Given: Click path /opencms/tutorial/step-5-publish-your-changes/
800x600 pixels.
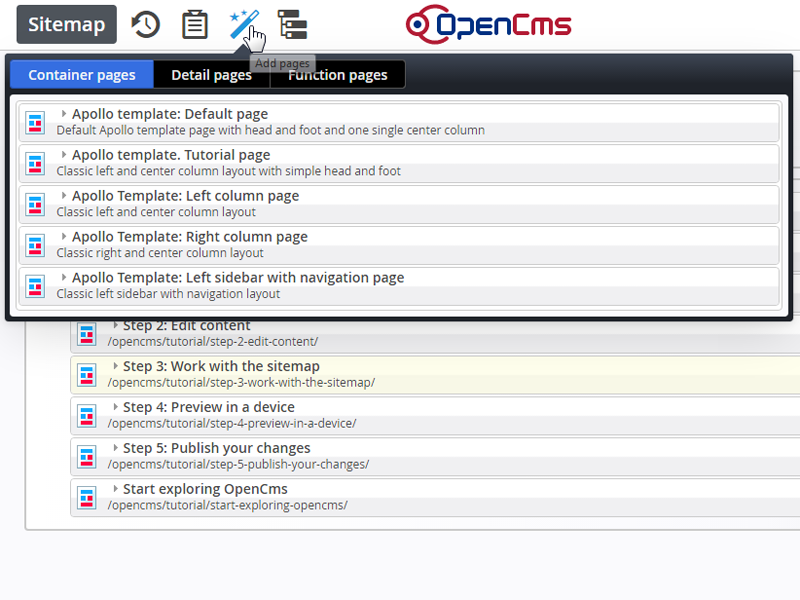Looking at the screenshot, I should 238,464.
